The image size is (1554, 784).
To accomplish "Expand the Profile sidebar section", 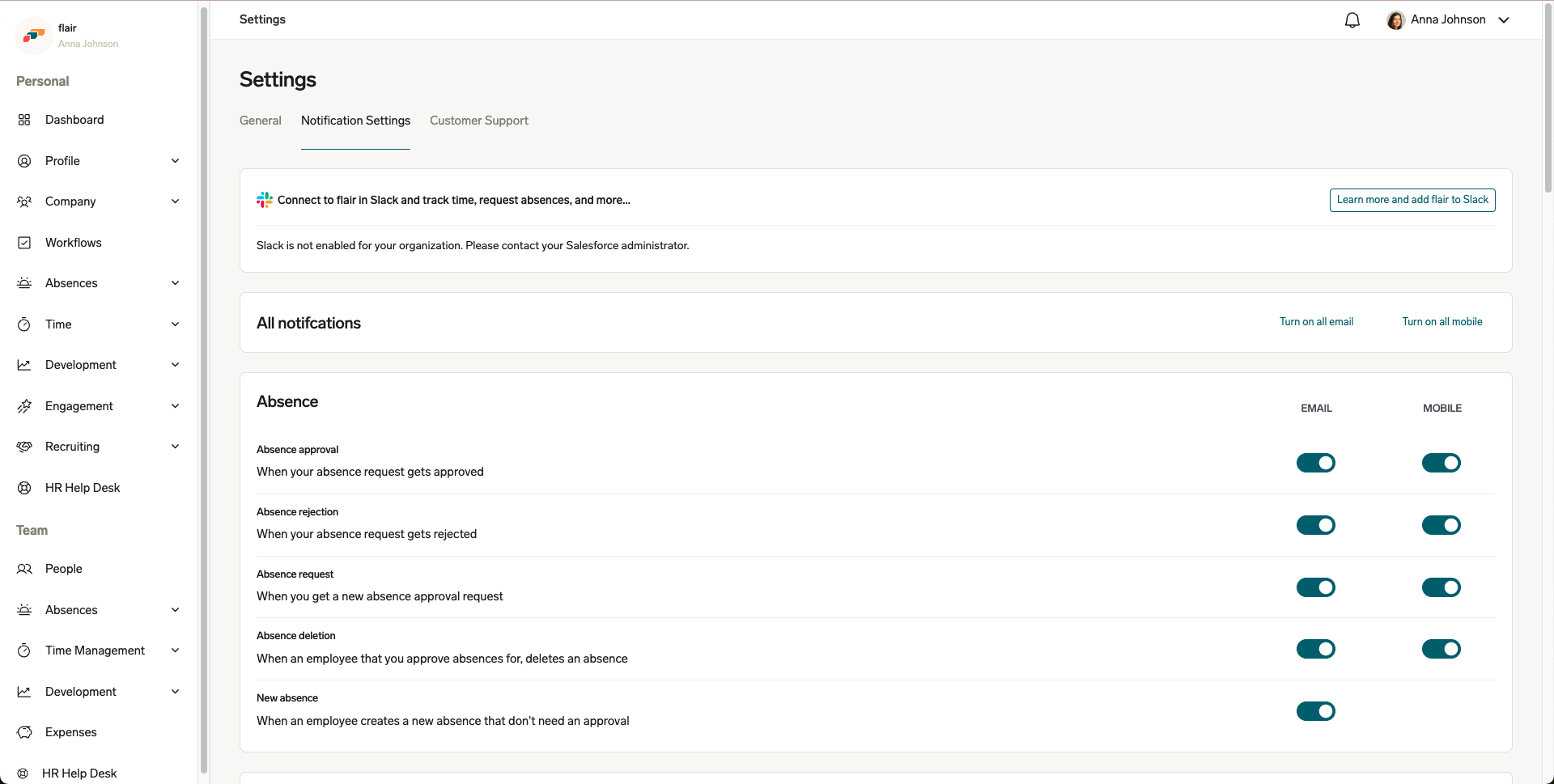I will pos(175,160).
